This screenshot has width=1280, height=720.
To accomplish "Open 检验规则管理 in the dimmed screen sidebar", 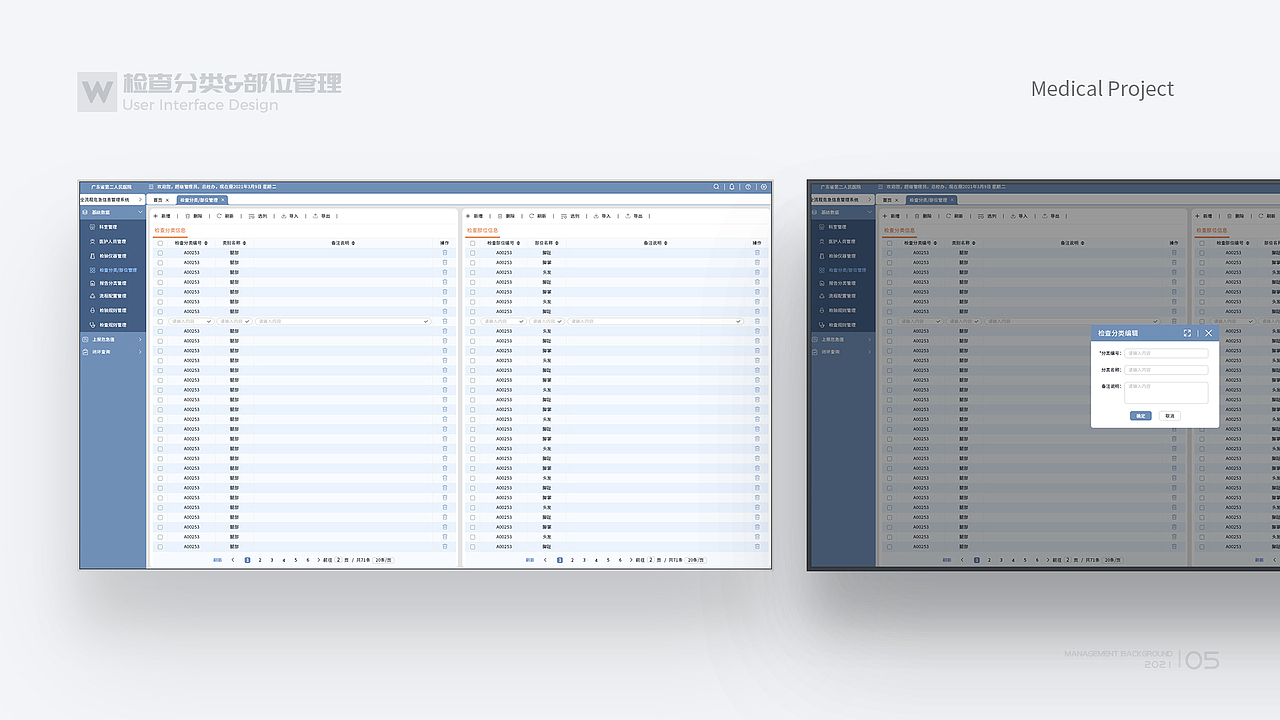I will [841, 310].
